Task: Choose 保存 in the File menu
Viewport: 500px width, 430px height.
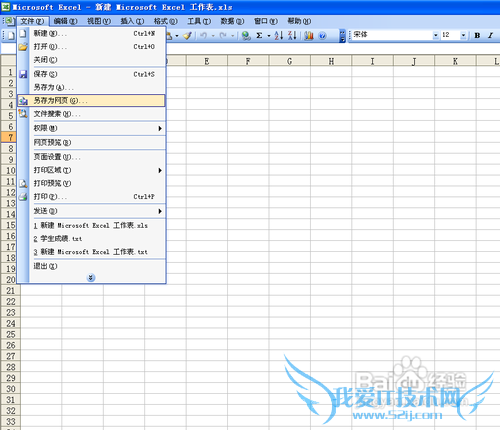Action: 91,74
